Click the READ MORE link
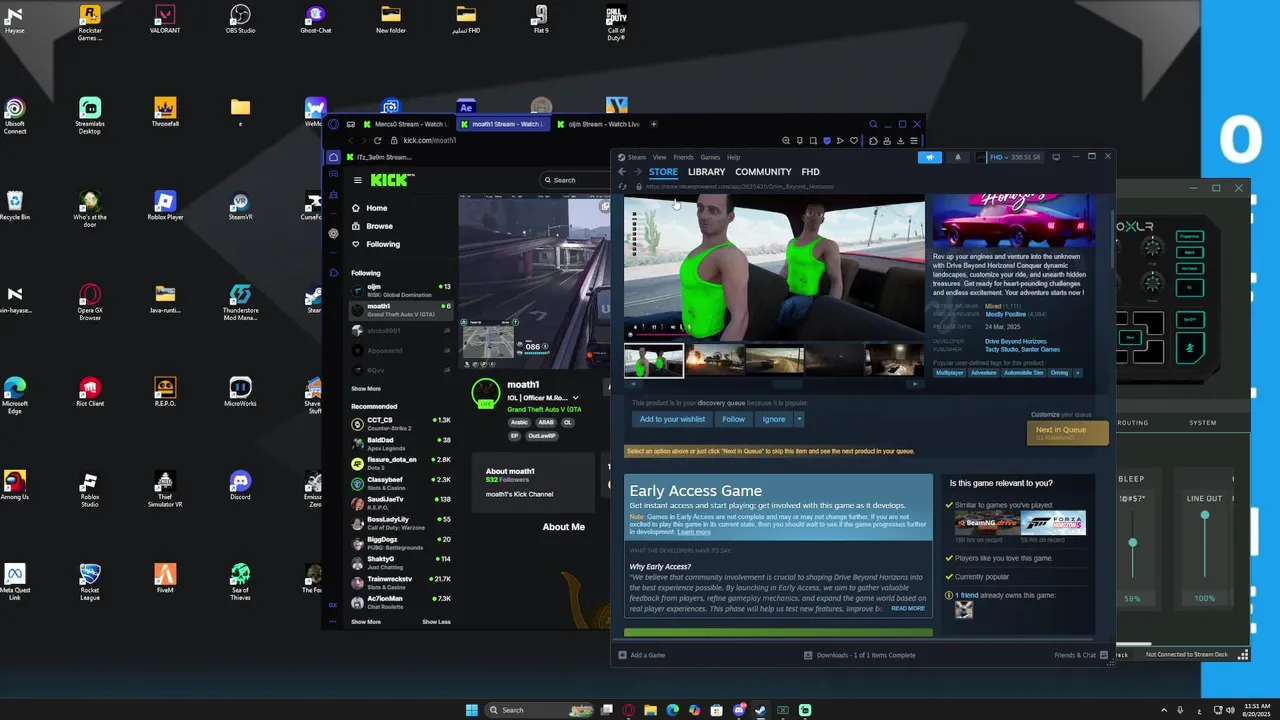The width and height of the screenshot is (1280, 720). click(x=908, y=608)
